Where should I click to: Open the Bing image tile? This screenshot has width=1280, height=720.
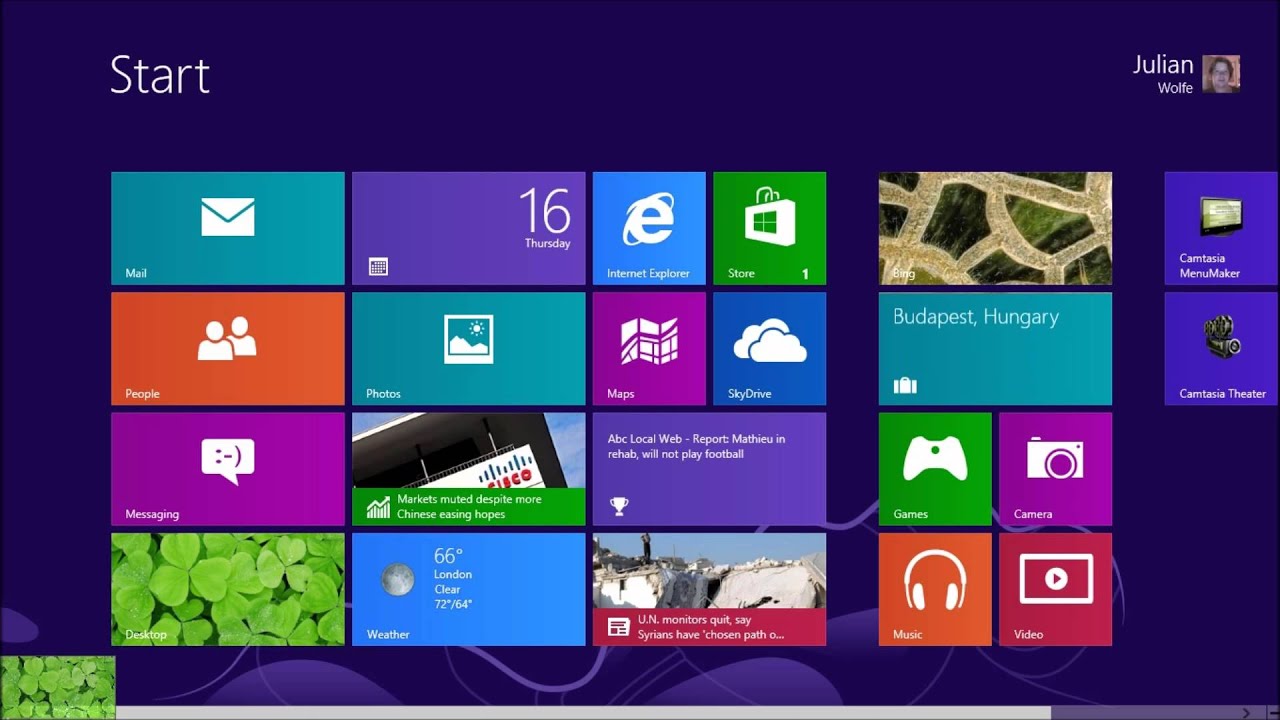coord(995,228)
